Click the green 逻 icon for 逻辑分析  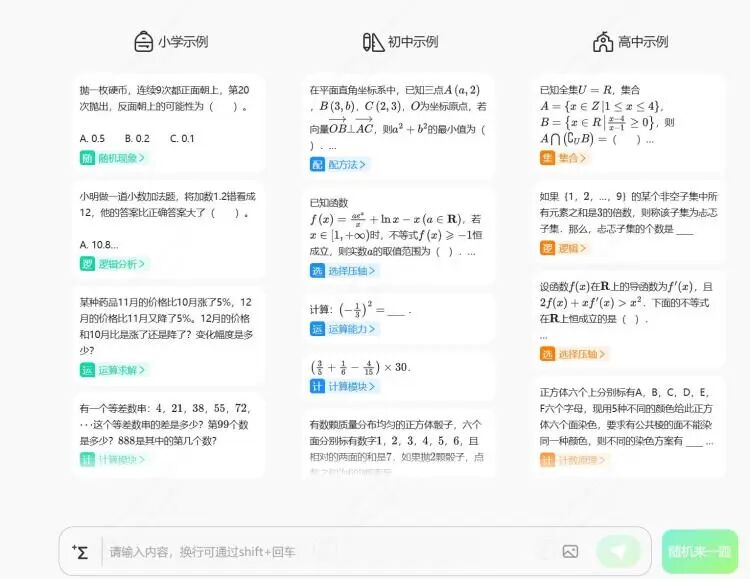point(87,264)
